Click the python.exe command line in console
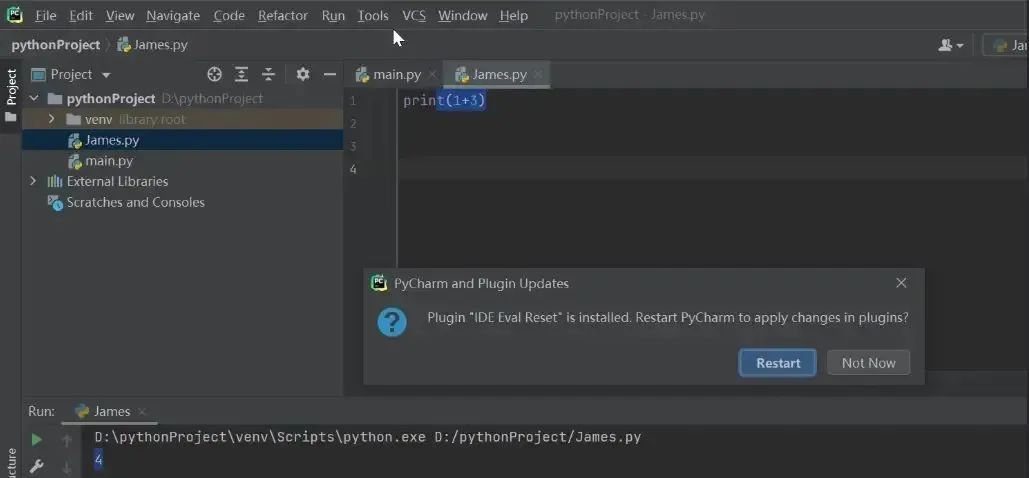The width and height of the screenshot is (1029, 478). (368, 437)
